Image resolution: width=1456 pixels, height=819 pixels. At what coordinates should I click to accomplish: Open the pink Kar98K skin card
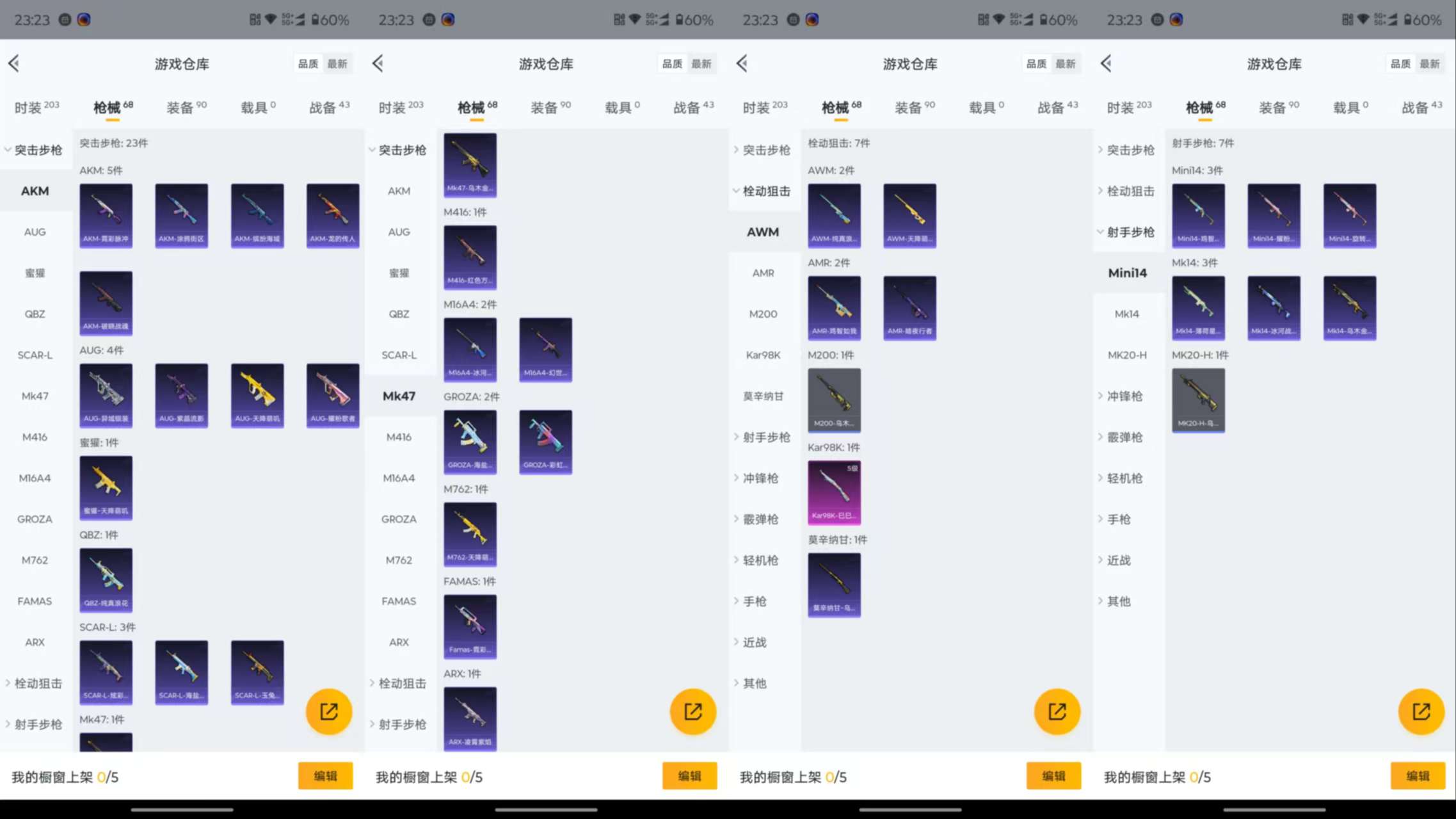(x=834, y=492)
